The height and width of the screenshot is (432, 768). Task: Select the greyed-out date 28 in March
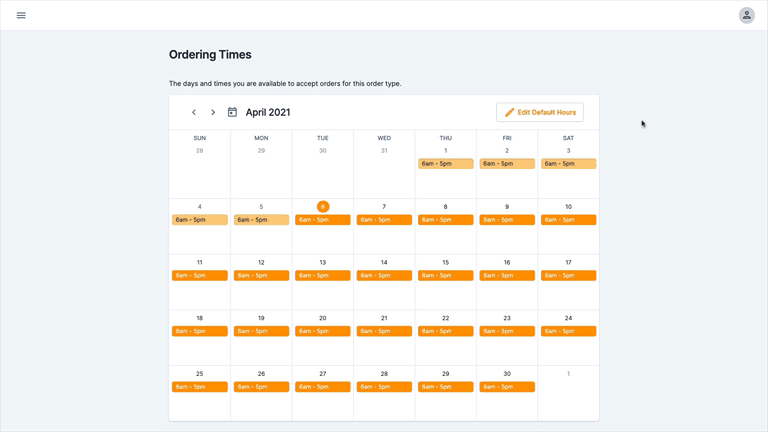coord(199,151)
